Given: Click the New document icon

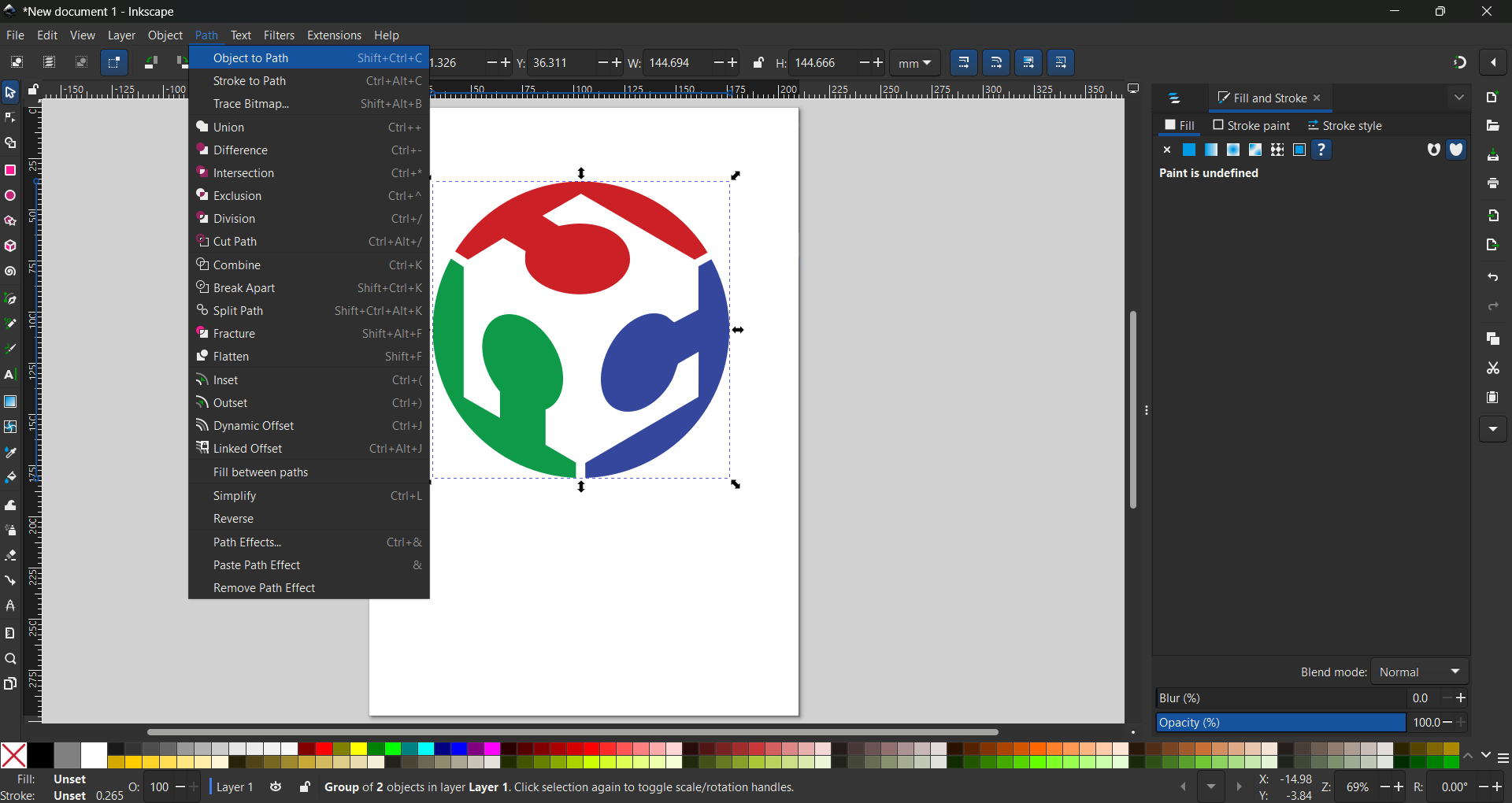Looking at the screenshot, I should pos(1492,98).
